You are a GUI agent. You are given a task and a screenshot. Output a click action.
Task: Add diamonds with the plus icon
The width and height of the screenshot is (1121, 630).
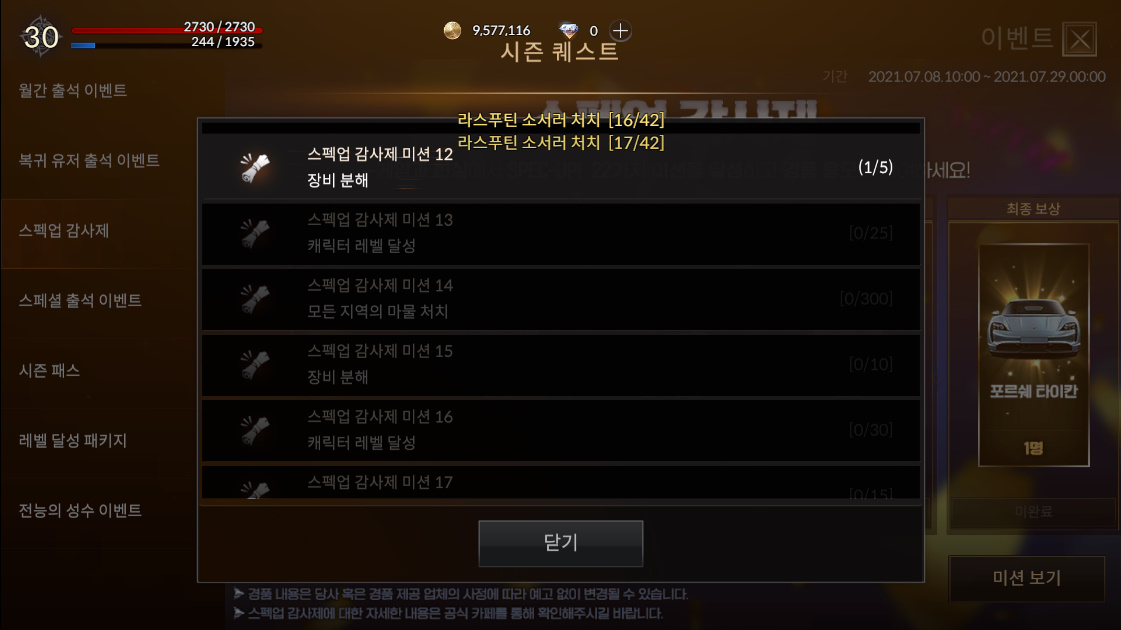coord(620,31)
